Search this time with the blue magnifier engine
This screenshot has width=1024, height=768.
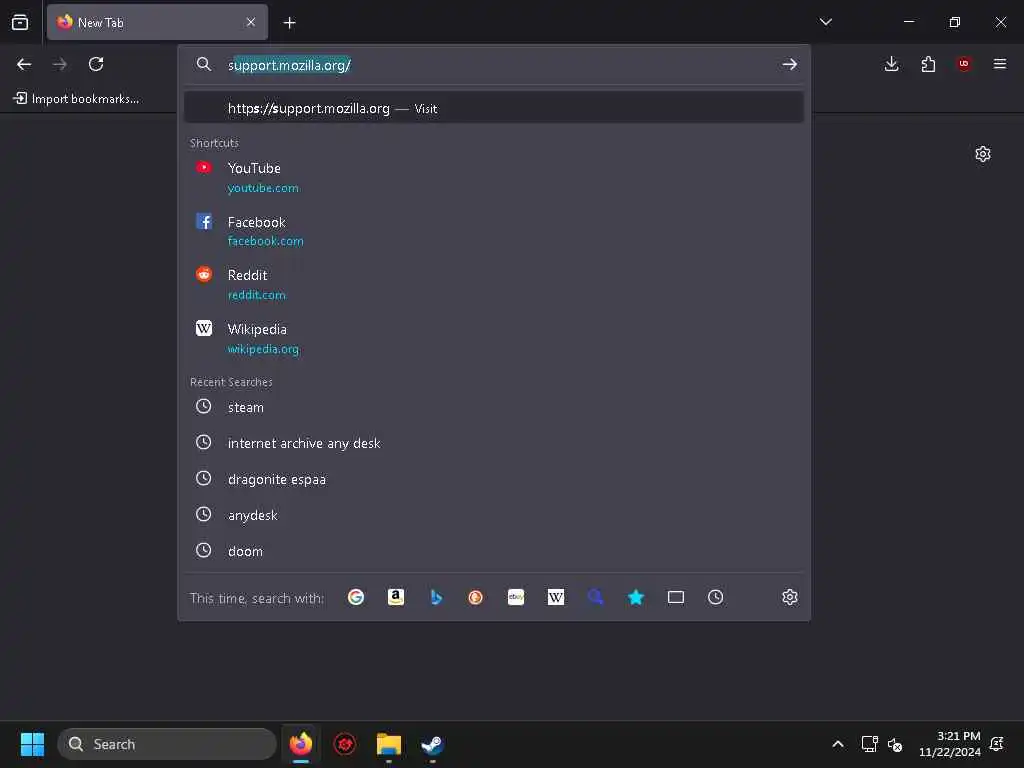(x=596, y=597)
